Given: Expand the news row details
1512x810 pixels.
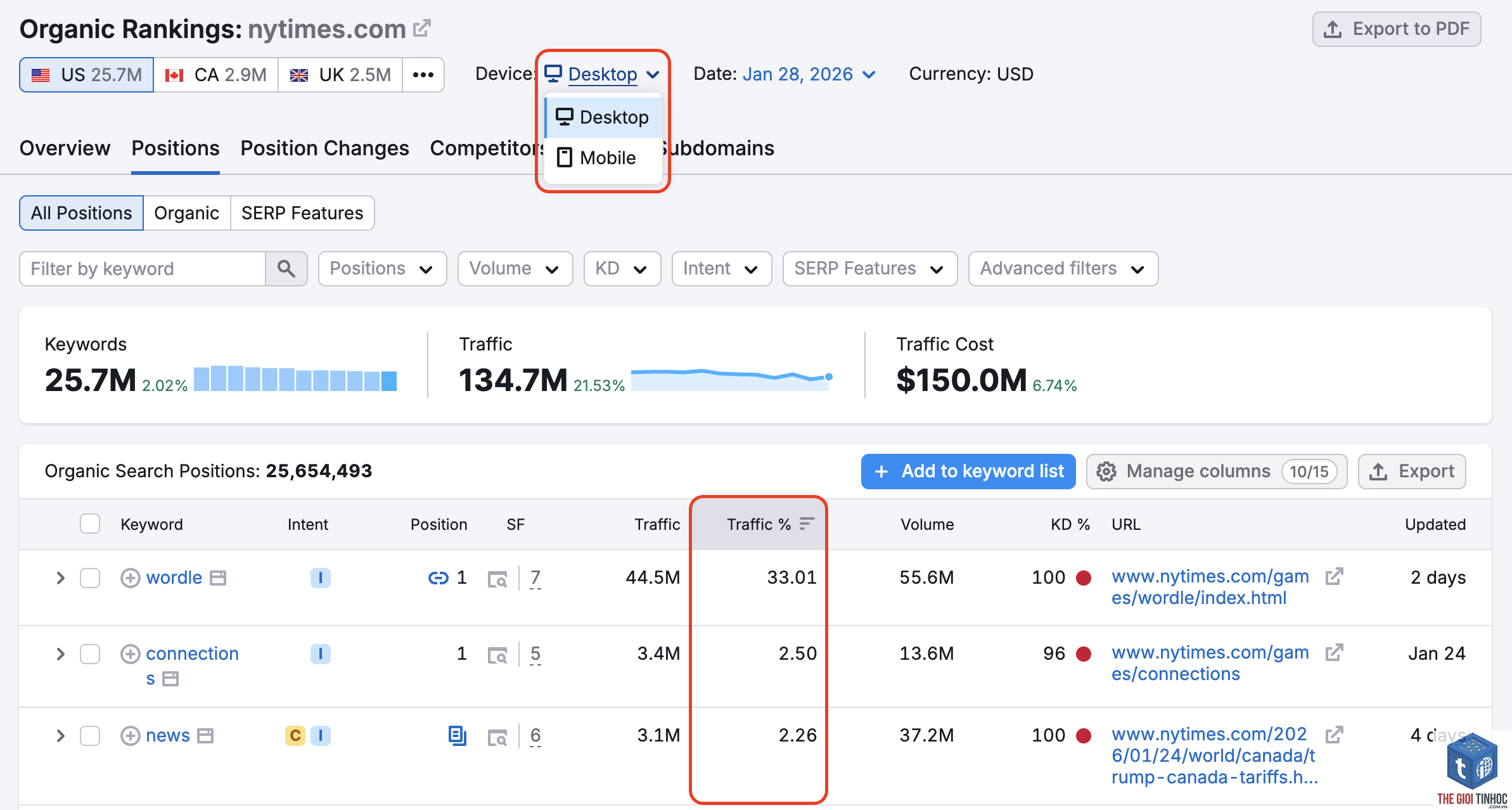Looking at the screenshot, I should pos(60,736).
